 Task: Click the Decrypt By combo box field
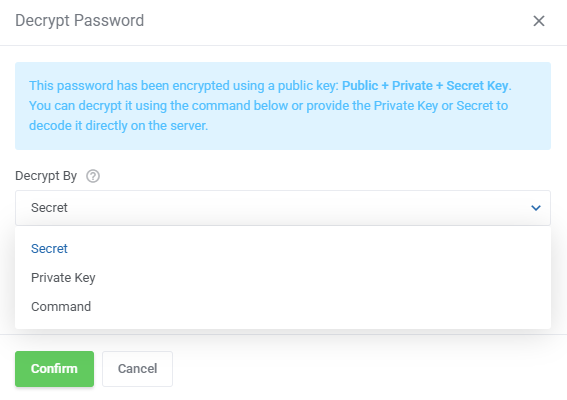coord(283,208)
